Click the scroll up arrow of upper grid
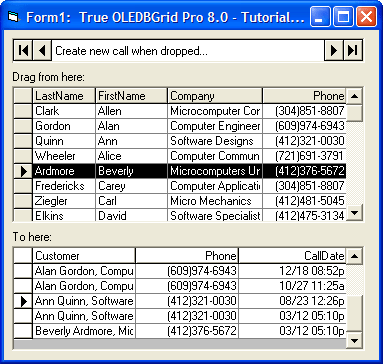This screenshot has width=383, height=364. [x=354, y=96]
